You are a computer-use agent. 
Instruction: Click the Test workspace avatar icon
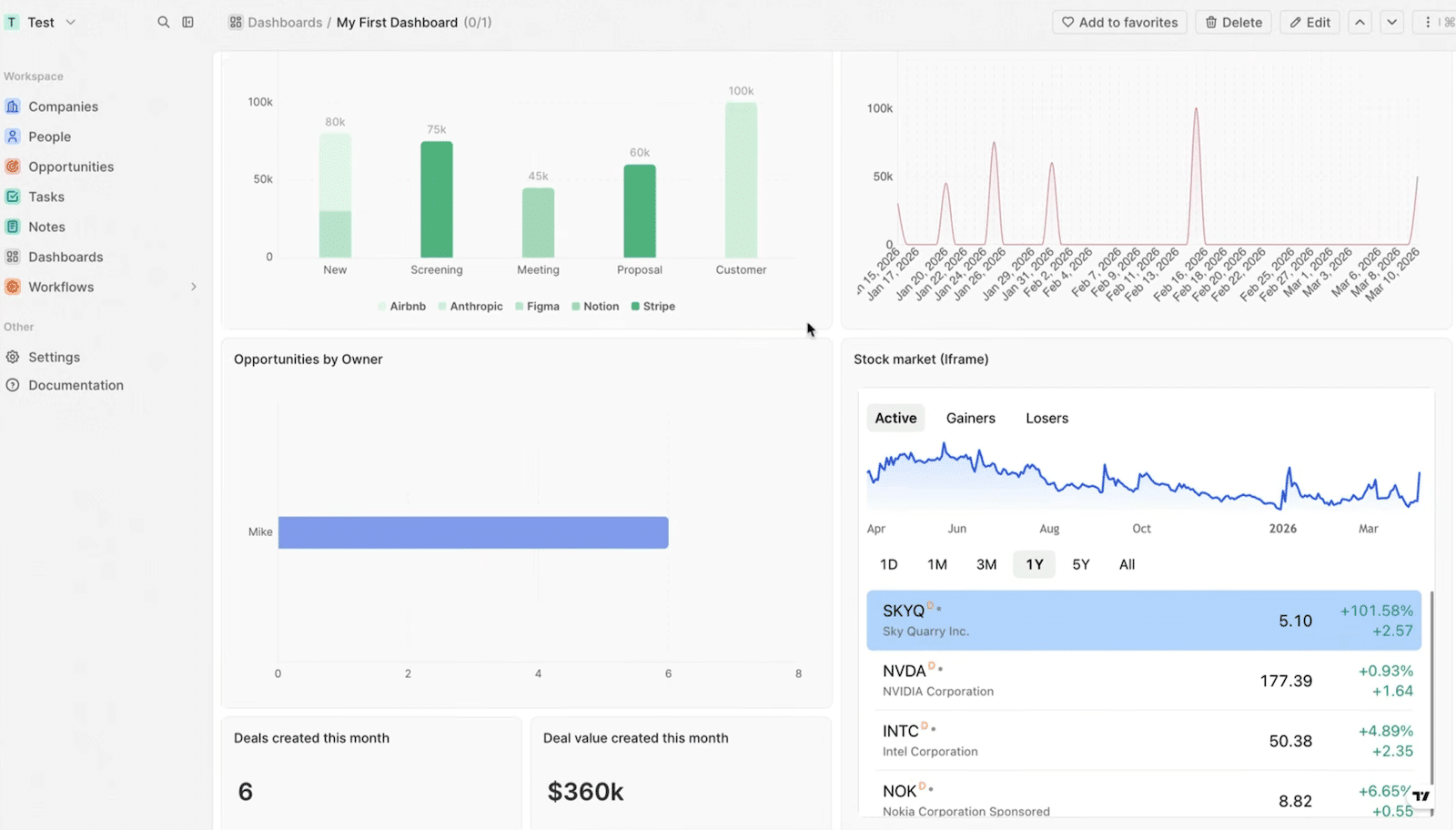point(12,22)
